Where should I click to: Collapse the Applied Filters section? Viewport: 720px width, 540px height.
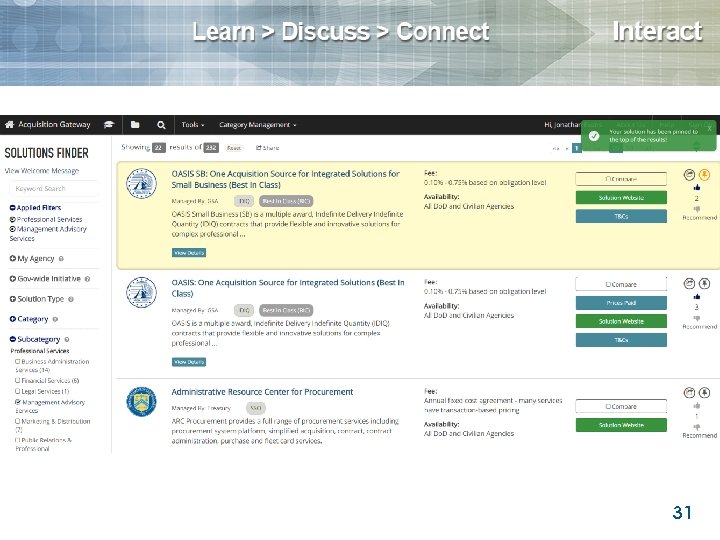pyautogui.click(x=12, y=208)
